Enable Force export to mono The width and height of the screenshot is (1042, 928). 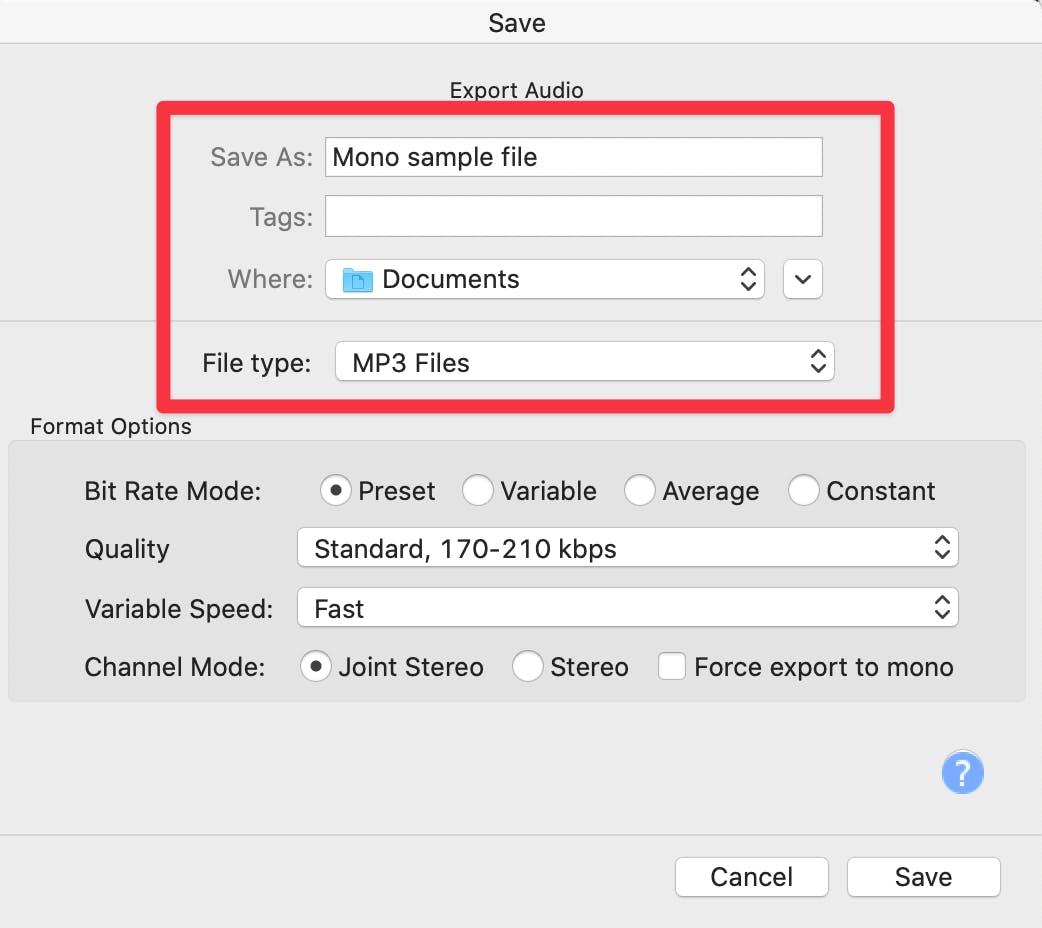[672, 666]
